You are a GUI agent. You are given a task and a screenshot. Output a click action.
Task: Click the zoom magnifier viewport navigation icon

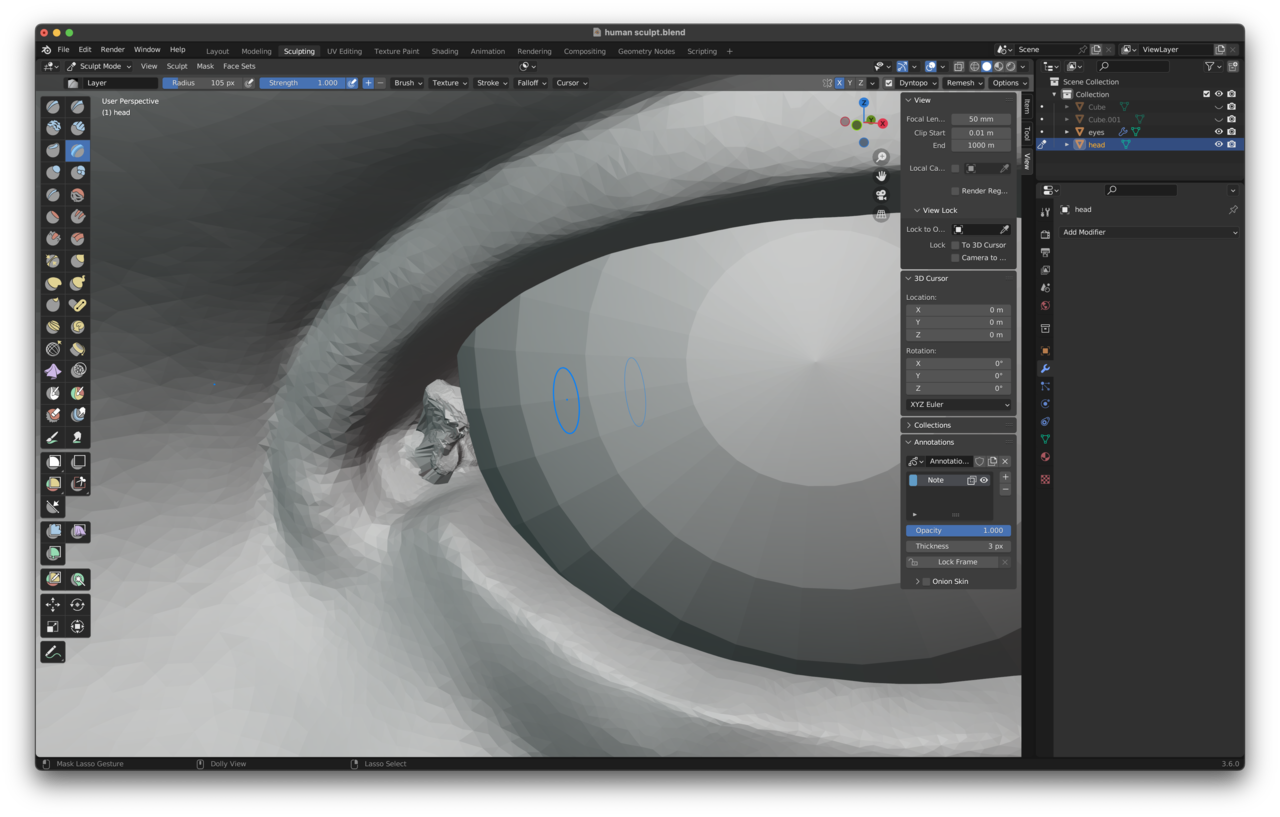coord(881,158)
